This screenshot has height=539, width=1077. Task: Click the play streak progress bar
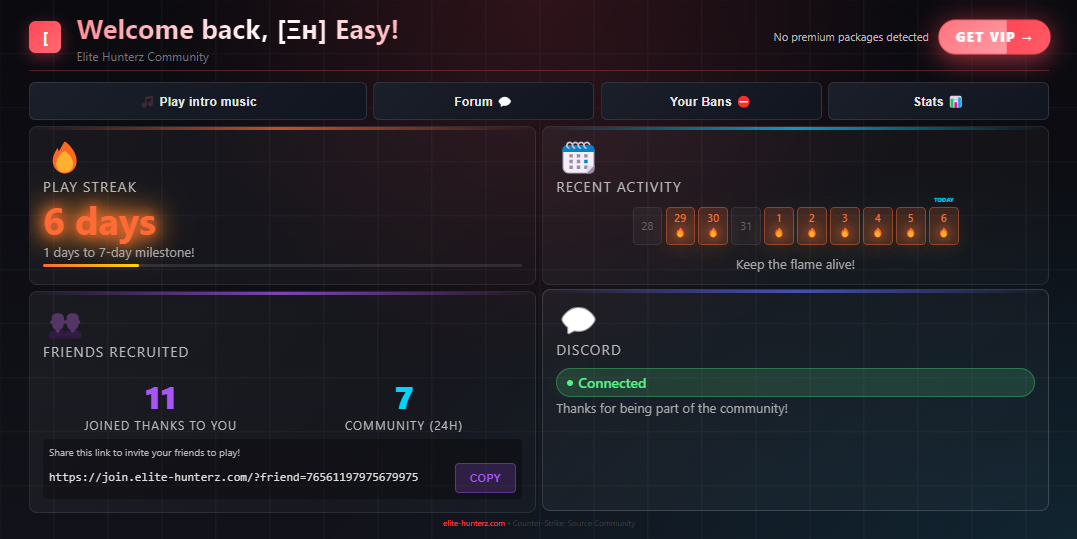coord(282,265)
